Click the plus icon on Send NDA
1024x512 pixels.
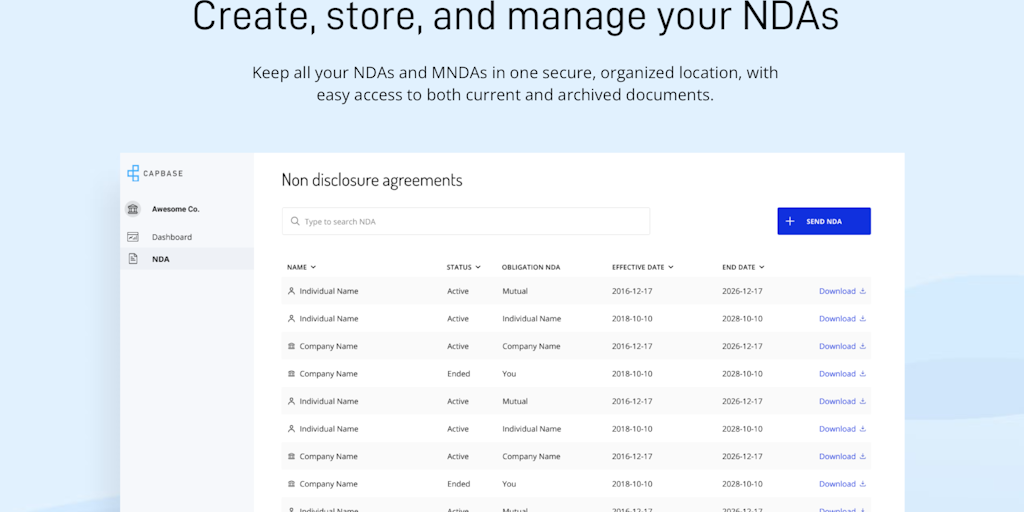(790, 221)
